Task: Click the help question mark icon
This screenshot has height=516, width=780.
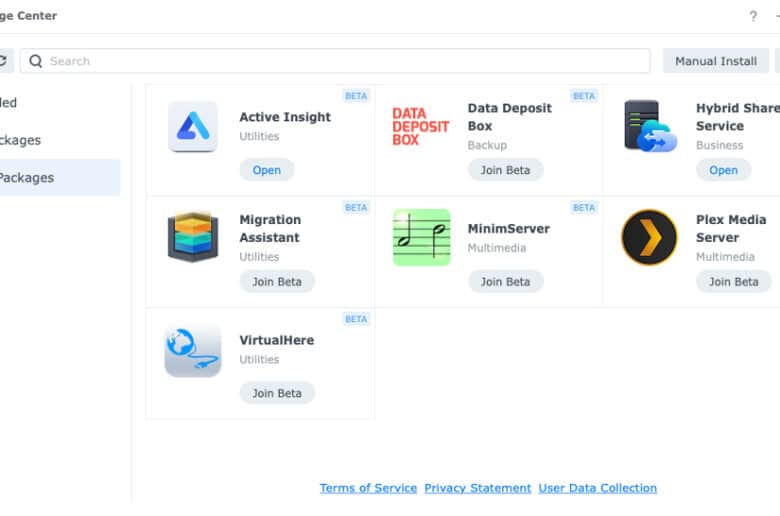Action: point(753,16)
